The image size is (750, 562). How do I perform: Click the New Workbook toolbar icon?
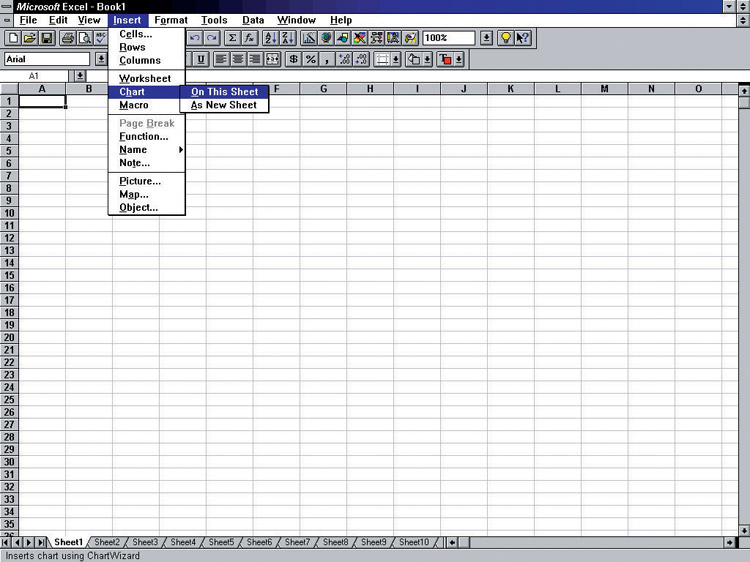point(13,38)
